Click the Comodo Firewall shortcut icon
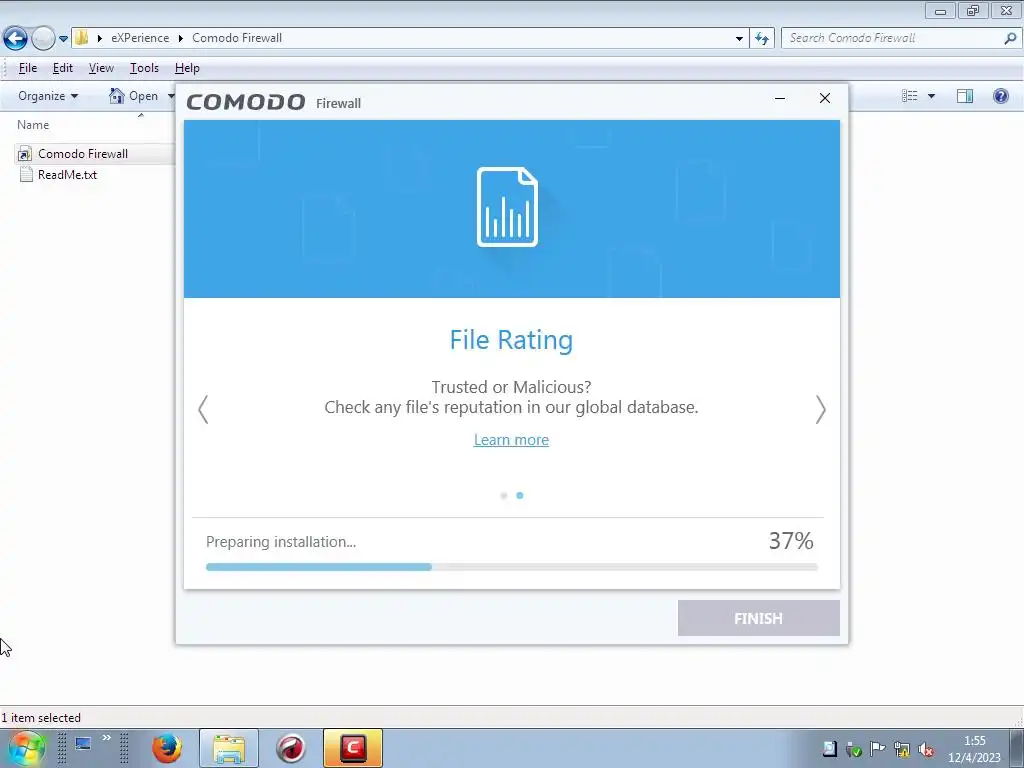 25,154
